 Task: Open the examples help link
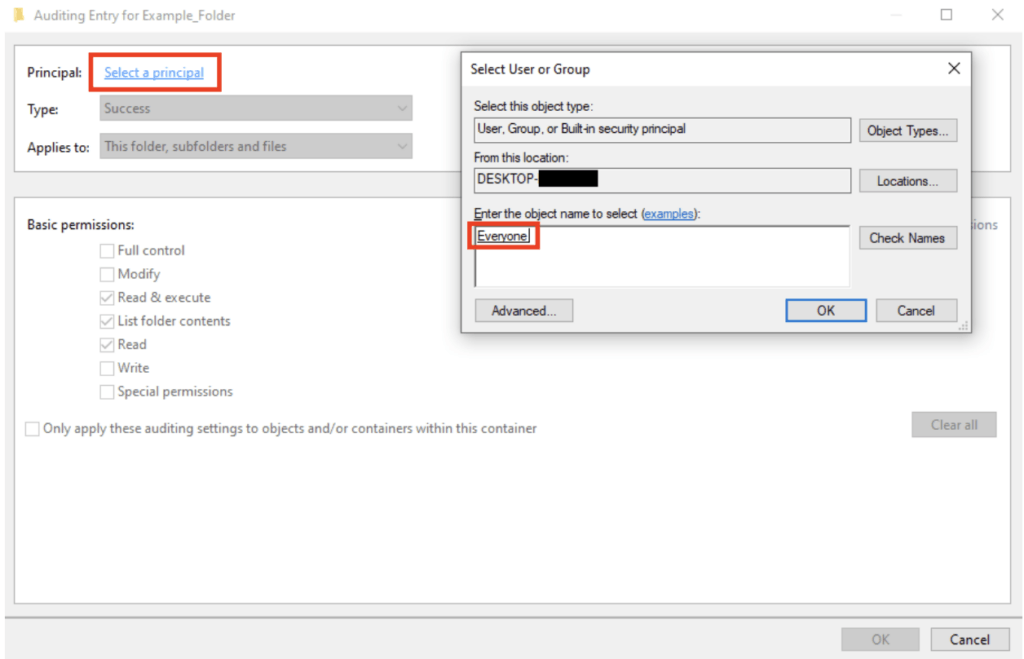point(669,213)
